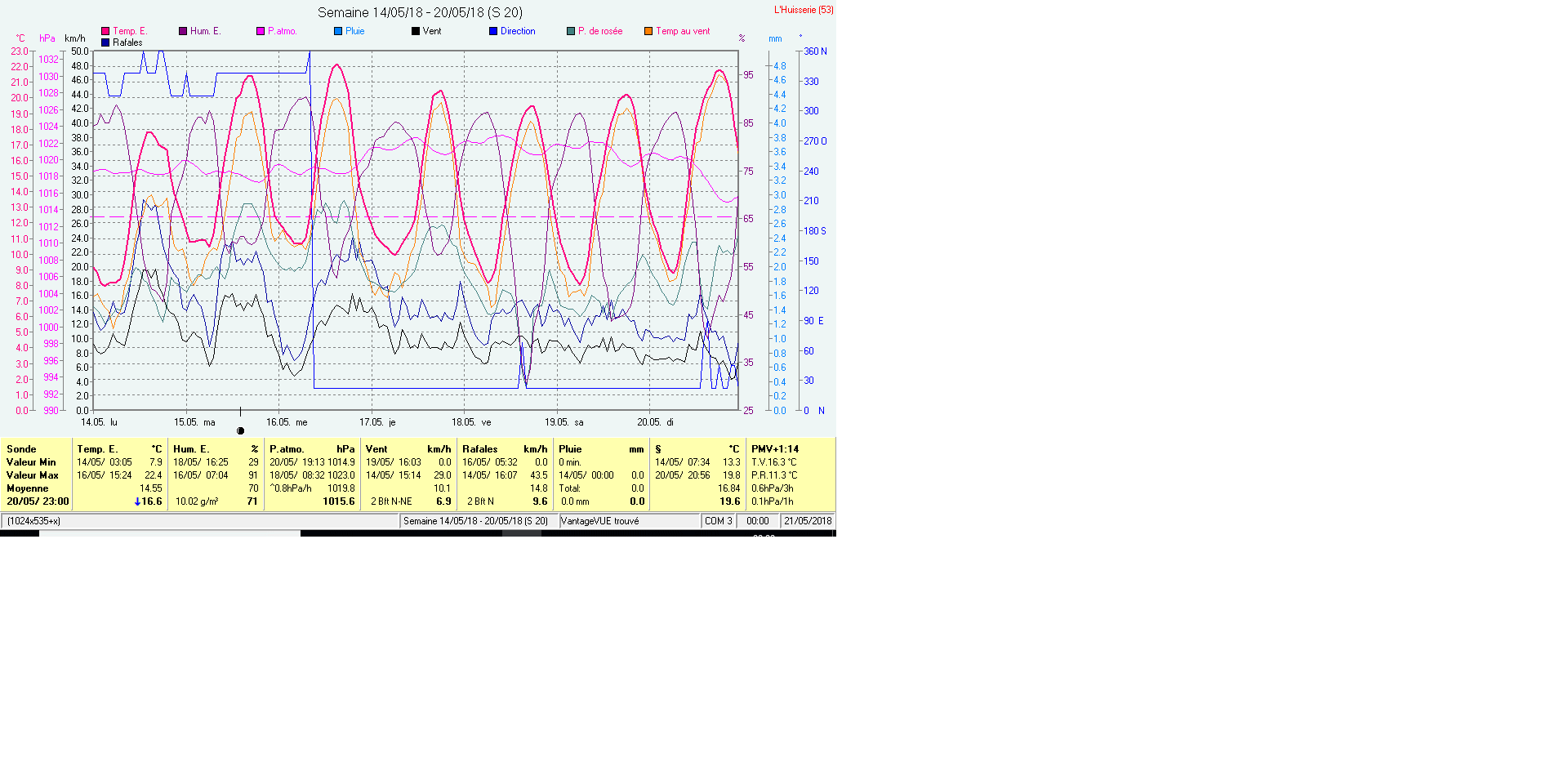The height and width of the screenshot is (762, 1568).
Task: Click the '15.05. ma' date label
Action: click(194, 422)
